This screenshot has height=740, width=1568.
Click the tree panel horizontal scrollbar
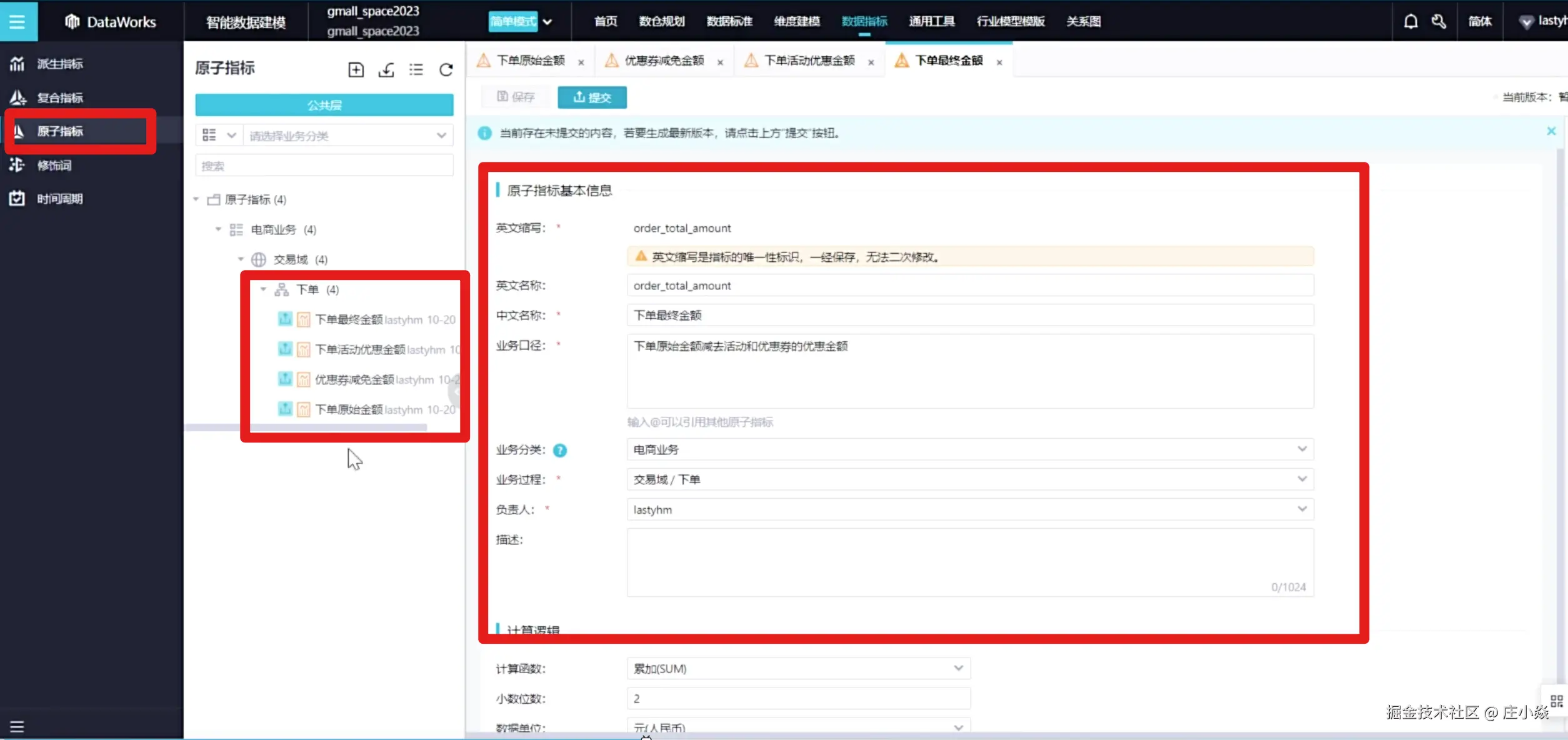(306, 427)
